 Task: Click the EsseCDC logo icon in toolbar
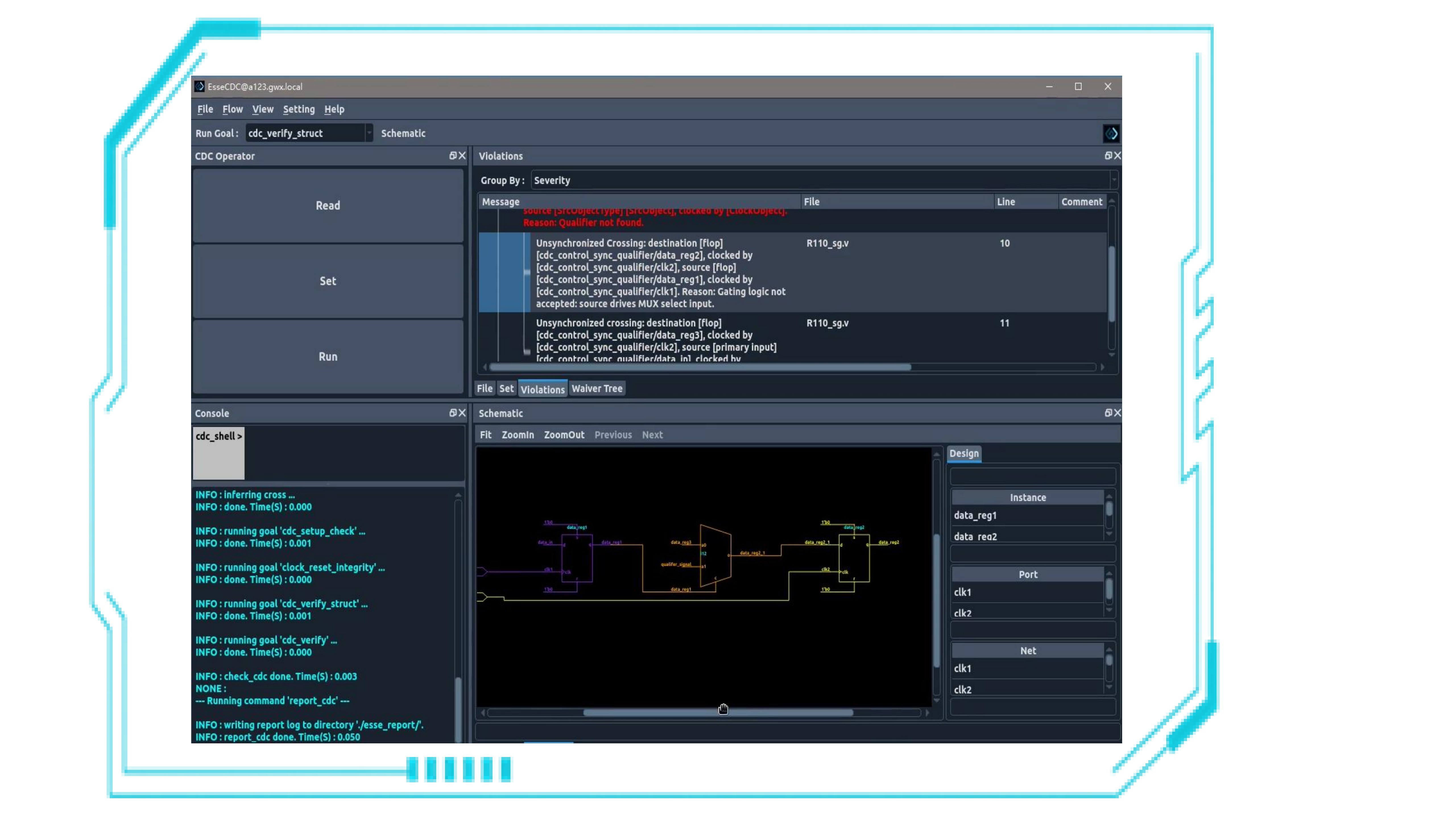pos(1111,133)
